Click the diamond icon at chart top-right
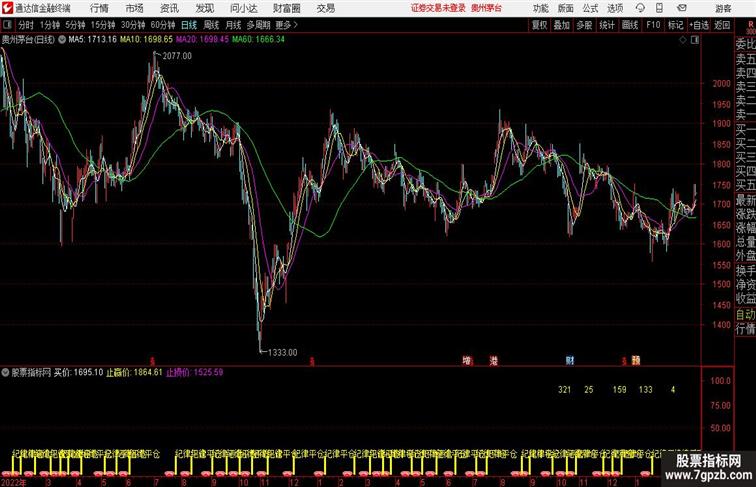Viewport: 756px width, 487px height. click(x=683, y=40)
